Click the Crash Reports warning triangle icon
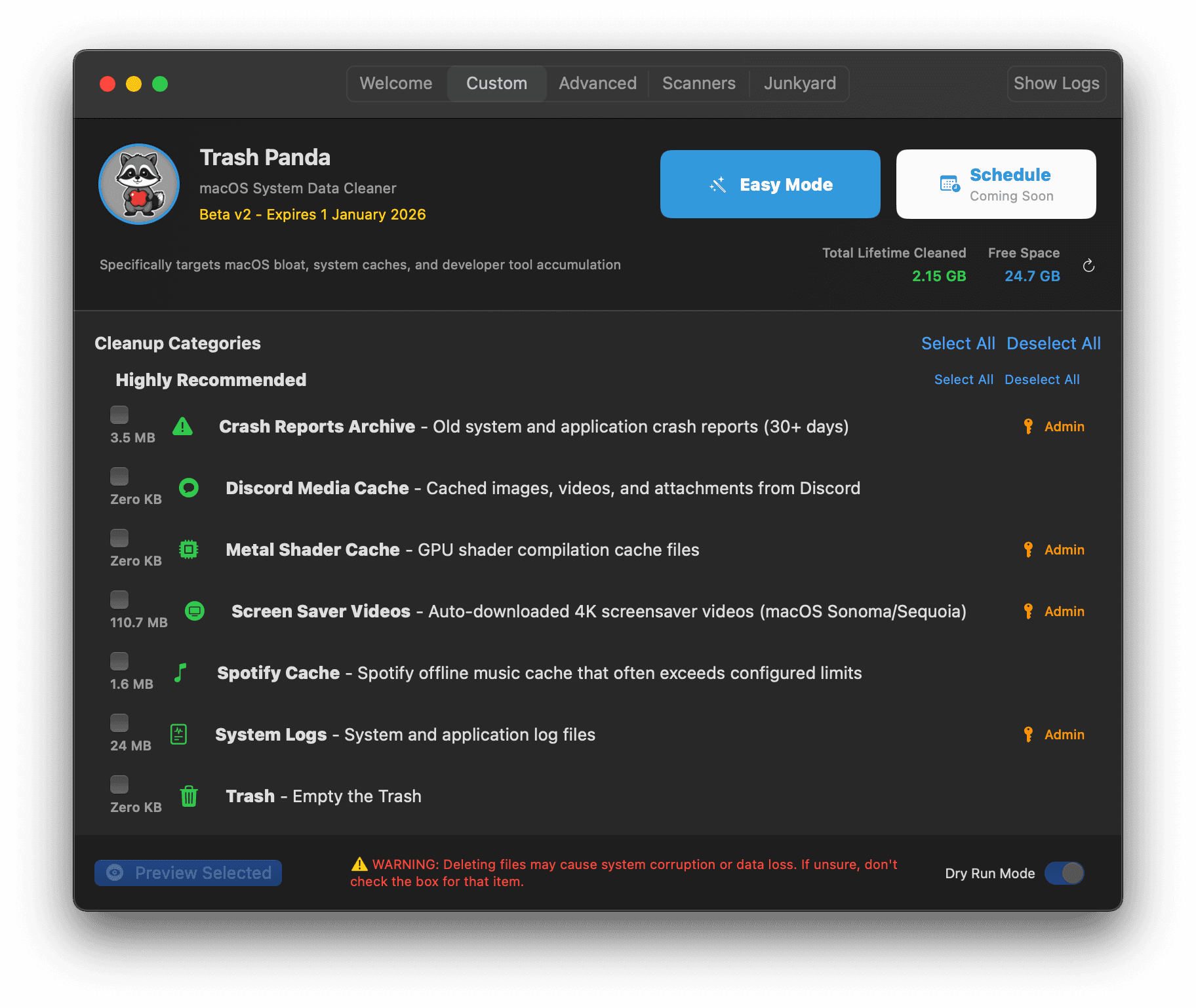This screenshot has height=1008, width=1196. pyautogui.click(x=182, y=427)
